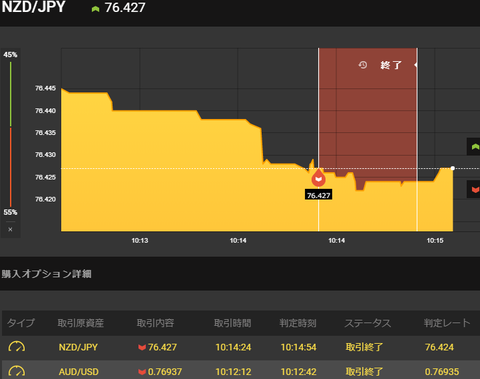This screenshot has height=379, width=480.
Task: Click the 取引時間 column header
Action: (233, 323)
